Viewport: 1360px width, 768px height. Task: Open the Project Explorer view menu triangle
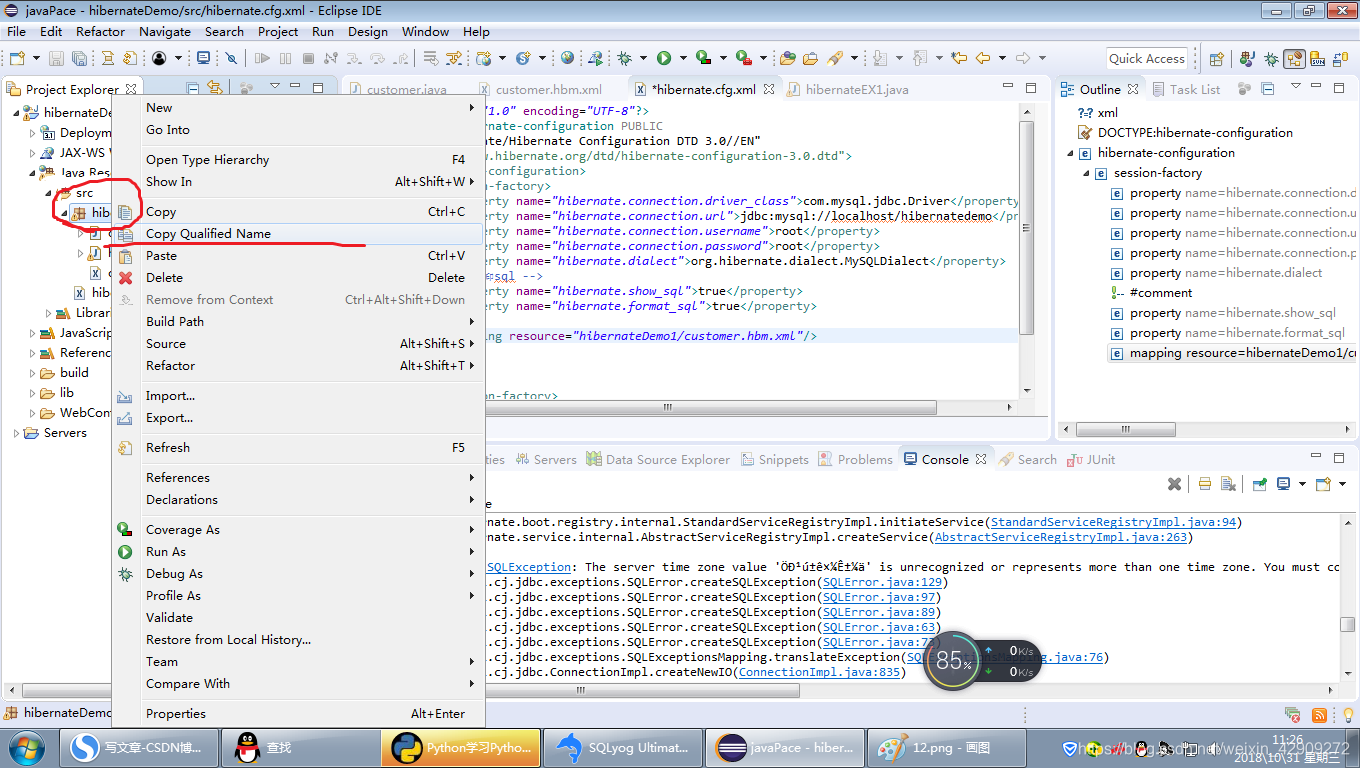275,86
